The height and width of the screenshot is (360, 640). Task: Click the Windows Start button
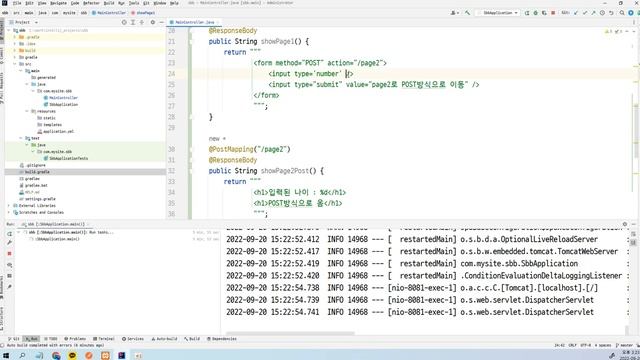[x=6, y=356]
